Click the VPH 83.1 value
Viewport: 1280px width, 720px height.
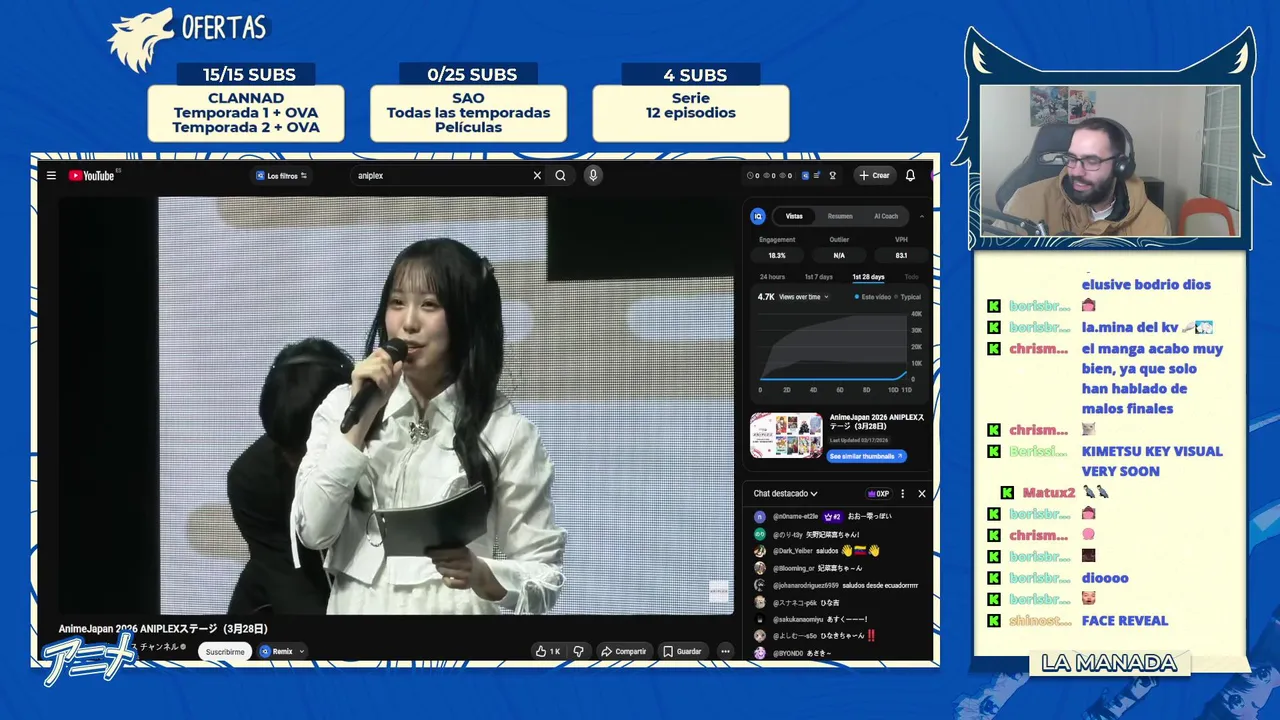pyautogui.click(x=901, y=256)
